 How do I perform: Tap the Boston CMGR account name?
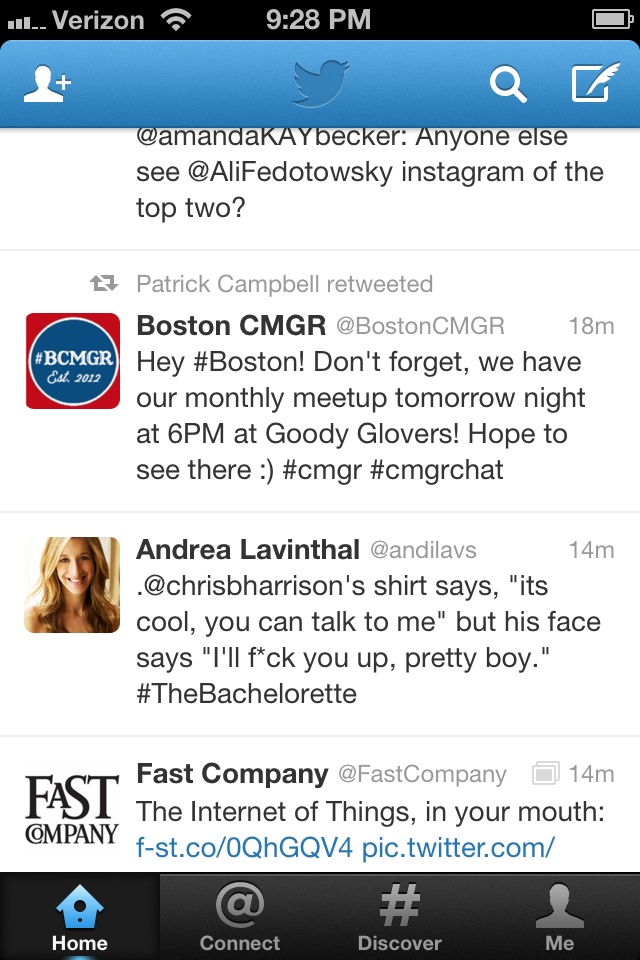[x=231, y=325]
